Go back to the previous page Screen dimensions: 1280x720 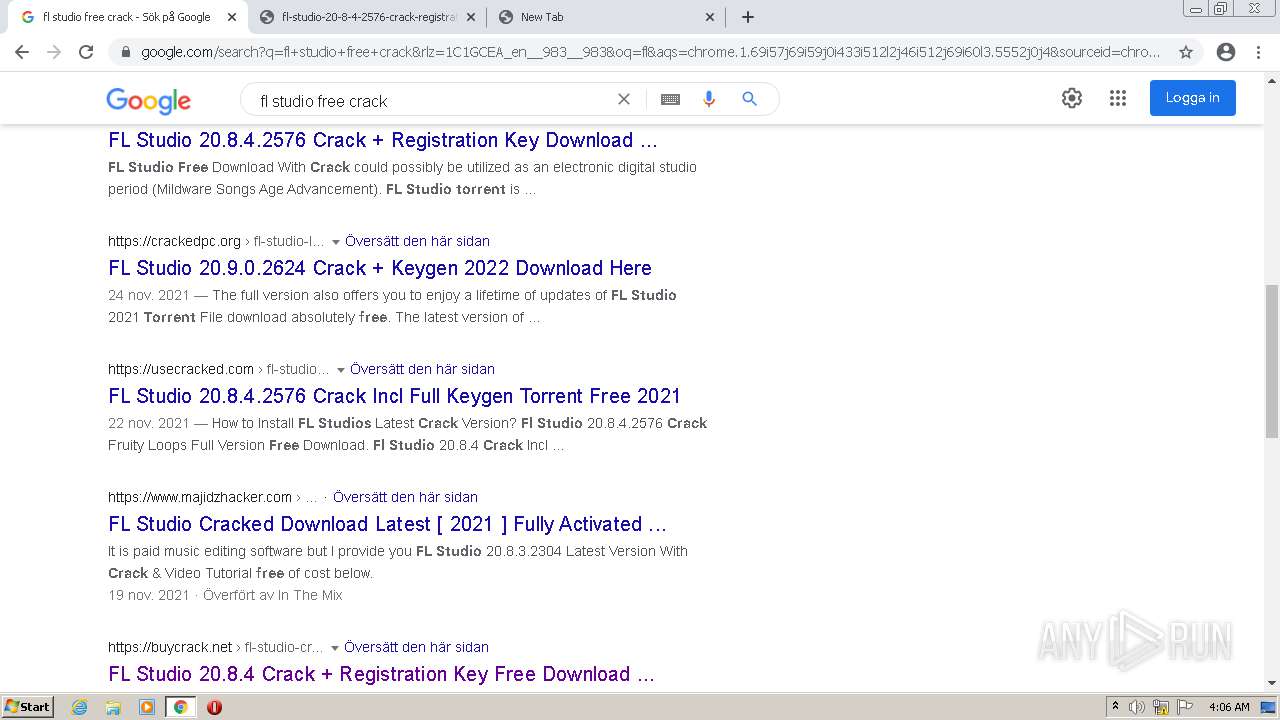tap(22, 52)
